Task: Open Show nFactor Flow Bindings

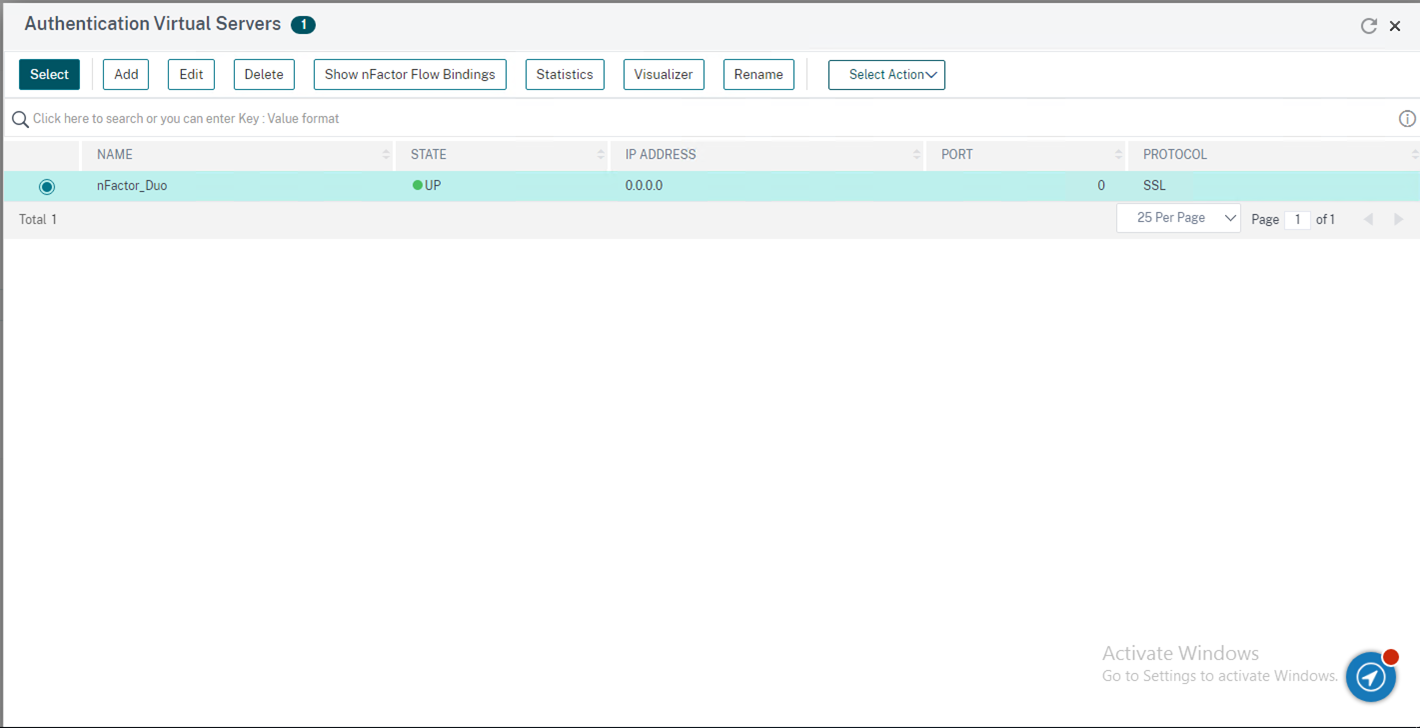Action: 410,75
